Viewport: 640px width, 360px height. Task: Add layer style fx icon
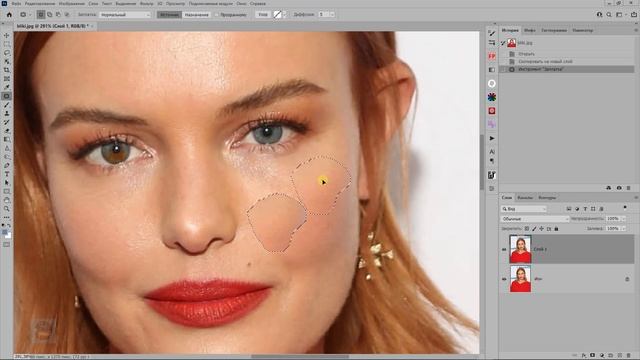[584, 356]
